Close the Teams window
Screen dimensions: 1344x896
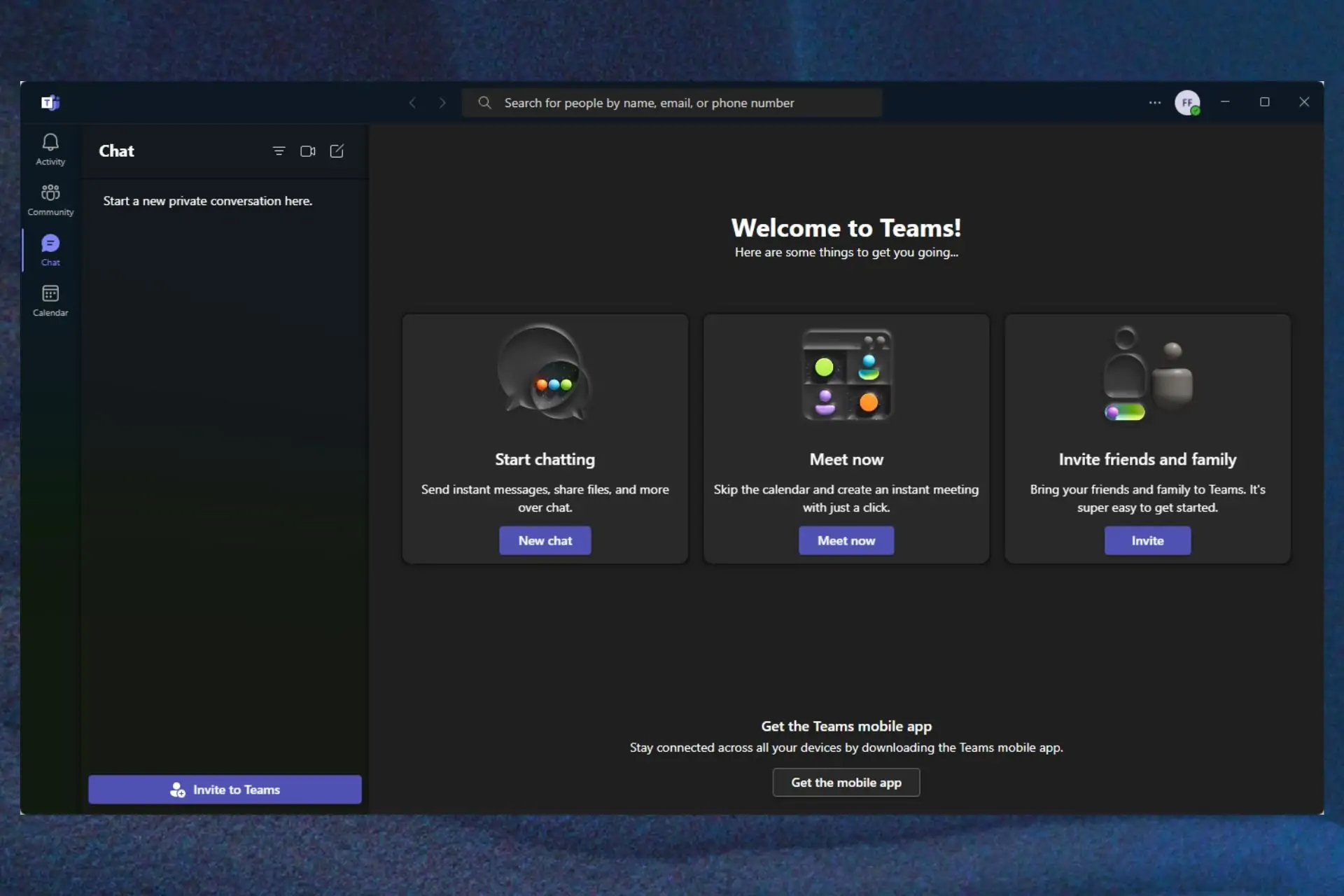[x=1304, y=102]
